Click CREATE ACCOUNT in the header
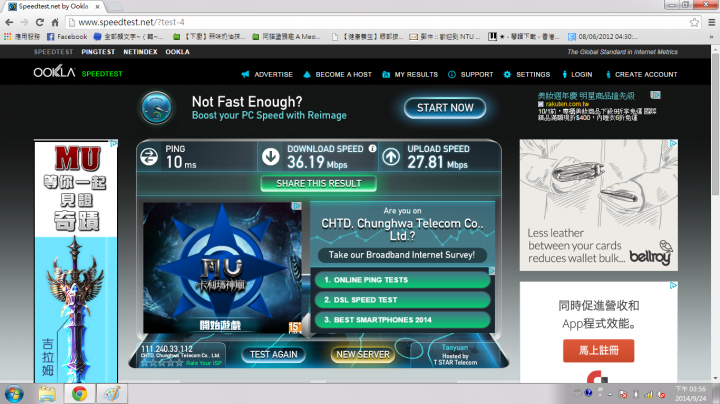 pos(641,74)
